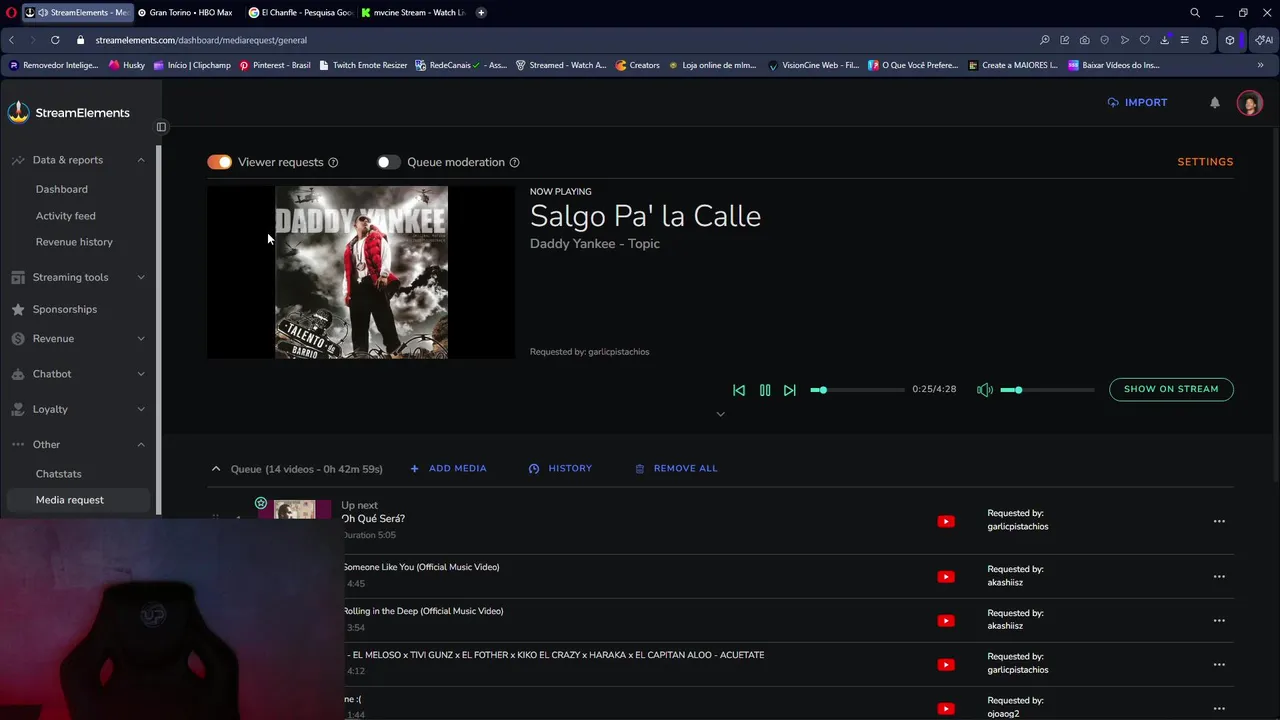The width and height of the screenshot is (1280, 720).
Task: Open Chatstats in sidebar
Action: point(59,474)
